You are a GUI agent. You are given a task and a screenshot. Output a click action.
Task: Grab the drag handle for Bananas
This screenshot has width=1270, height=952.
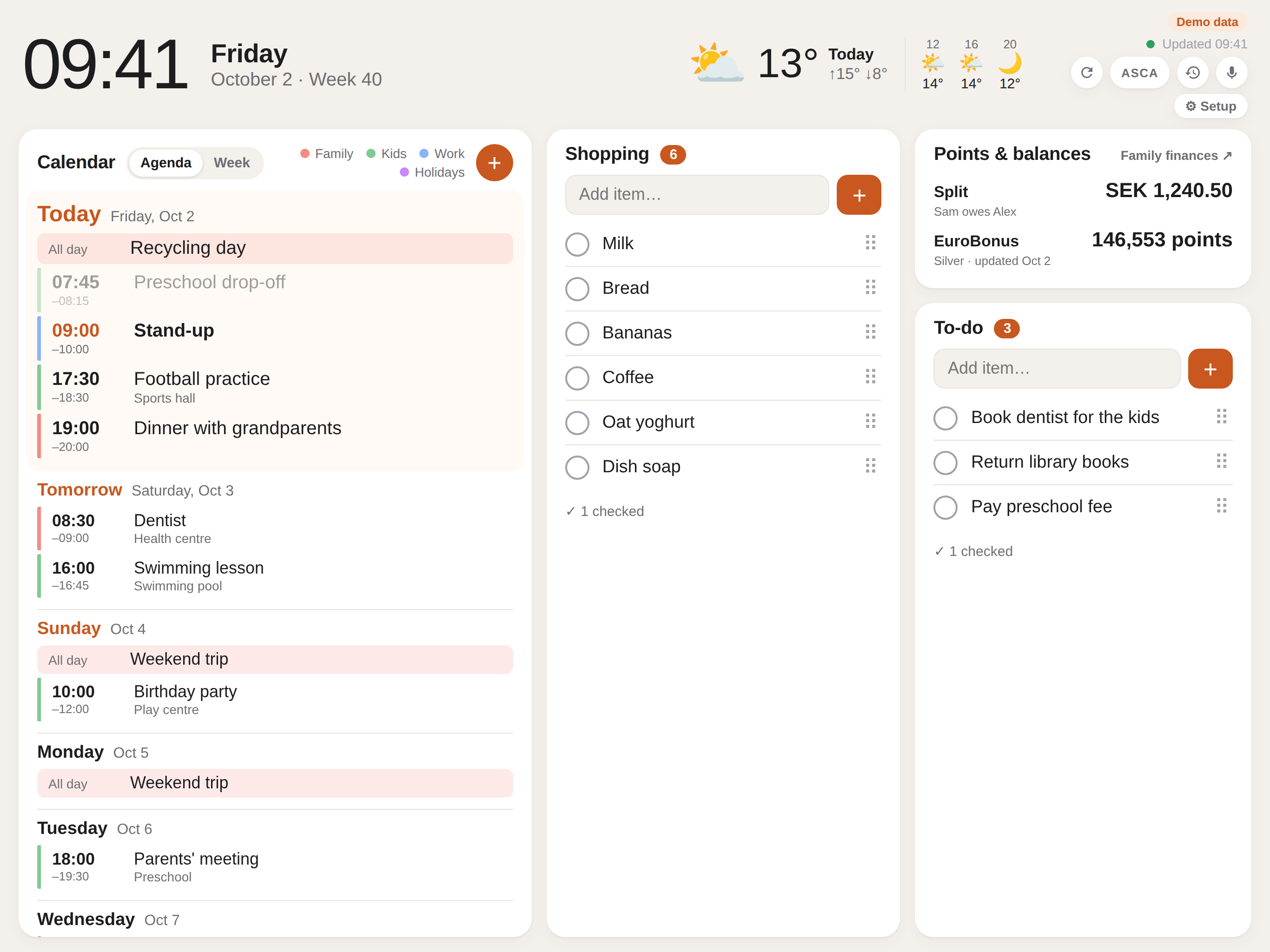pyautogui.click(x=870, y=332)
